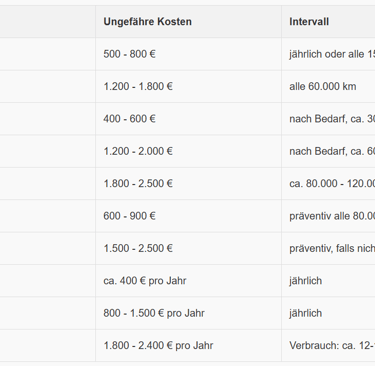The width and height of the screenshot is (375, 366).
Task: Select the 1.200 - 1.800 € cost cell
Action: [x=188, y=86]
